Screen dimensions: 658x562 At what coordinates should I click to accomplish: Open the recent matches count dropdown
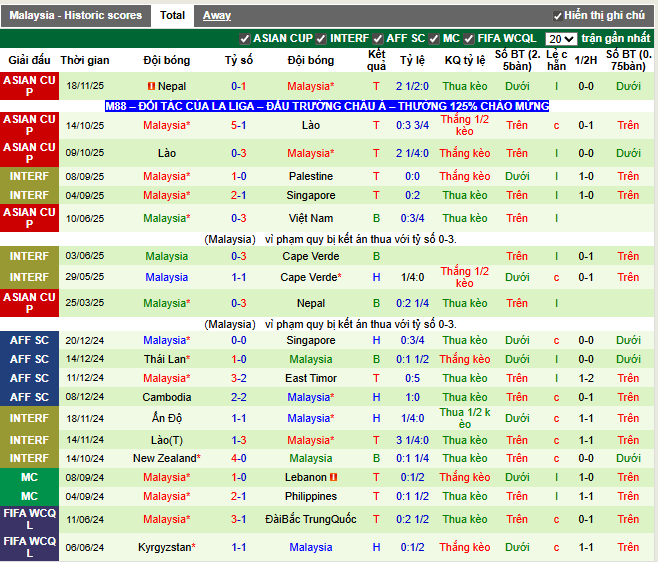561,39
